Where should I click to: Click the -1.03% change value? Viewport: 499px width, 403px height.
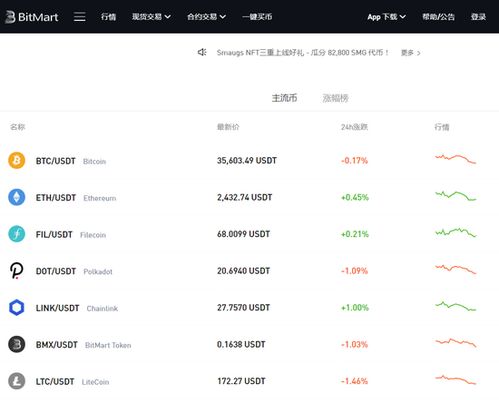354,344
